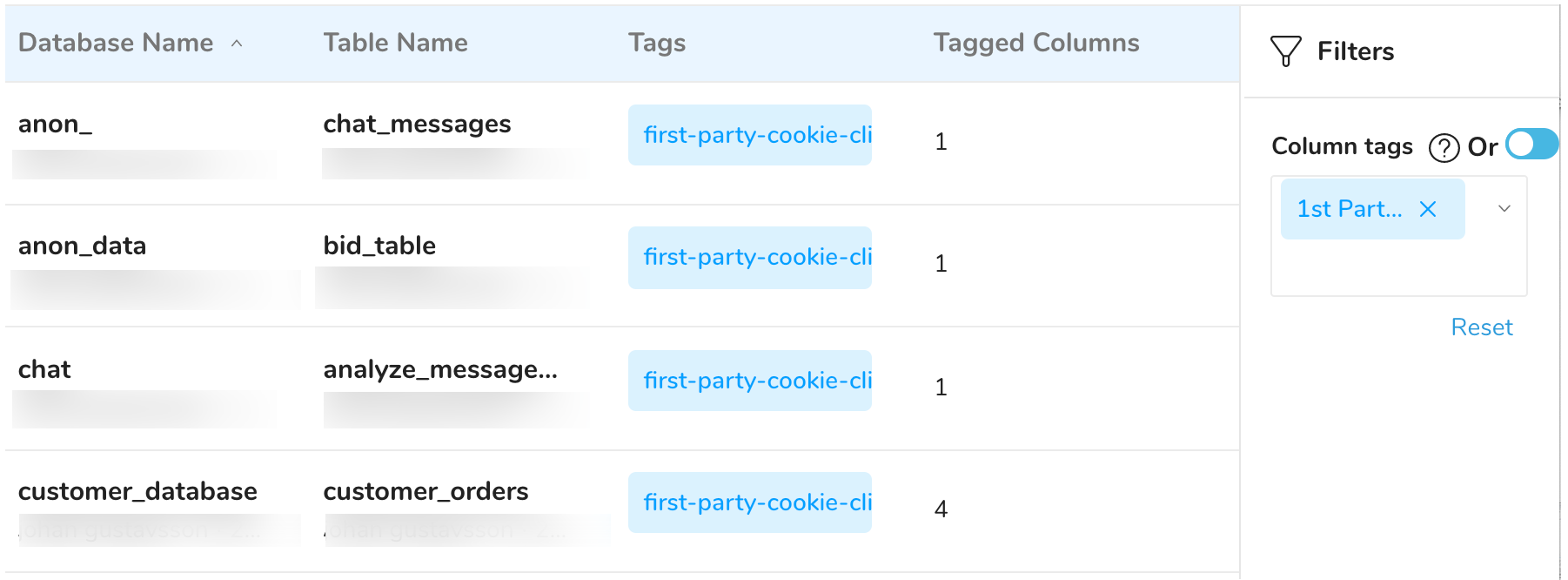Expand the Column tags dropdown chevron

pos(1504,209)
